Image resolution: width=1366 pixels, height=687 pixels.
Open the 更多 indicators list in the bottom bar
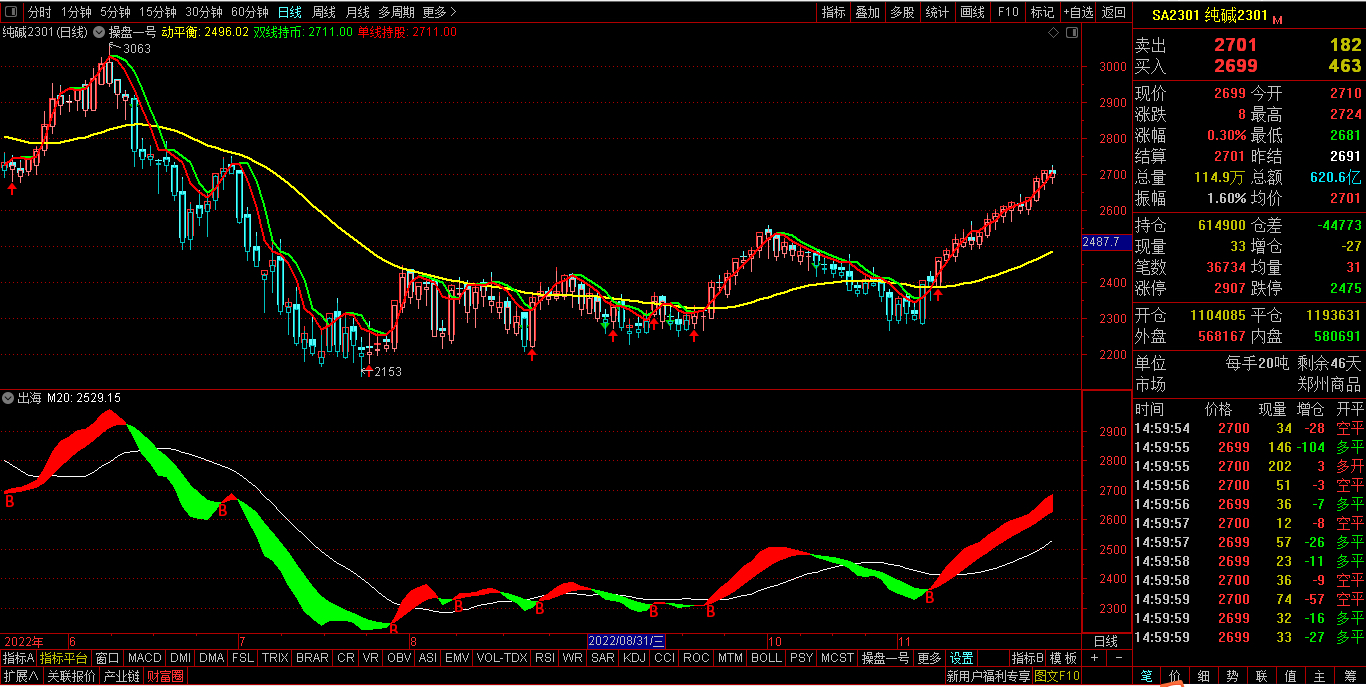(x=929, y=658)
